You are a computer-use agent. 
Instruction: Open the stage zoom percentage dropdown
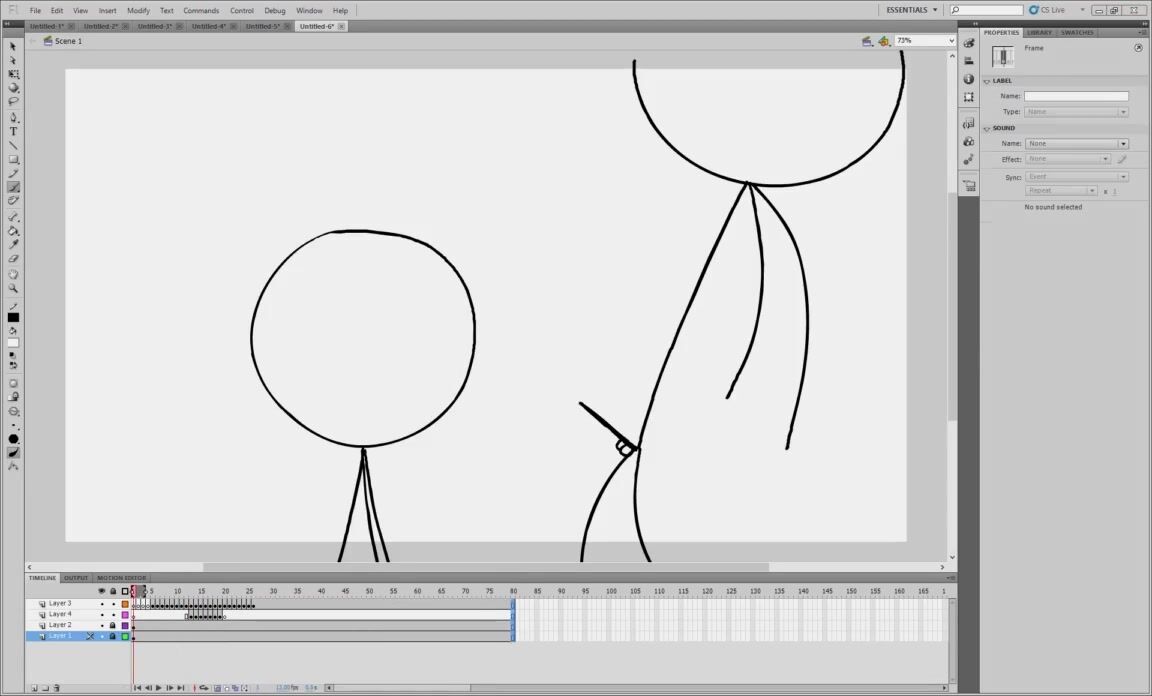951,41
